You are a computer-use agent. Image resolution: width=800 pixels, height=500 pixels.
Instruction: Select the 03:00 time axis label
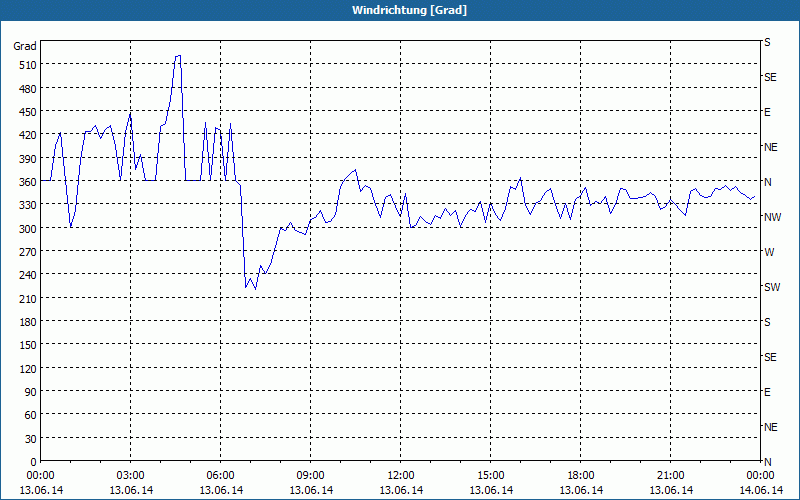point(130,476)
